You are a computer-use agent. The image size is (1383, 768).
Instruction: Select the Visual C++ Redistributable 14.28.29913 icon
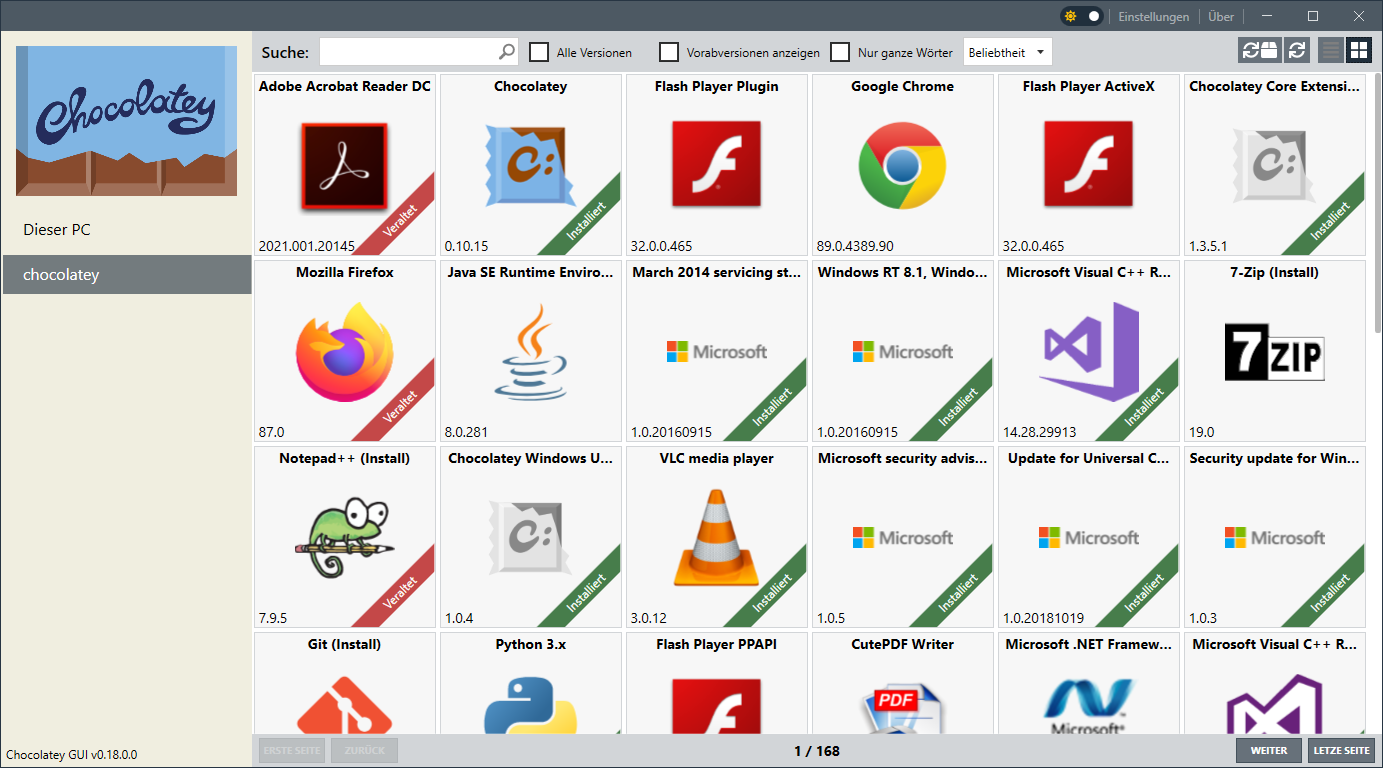point(1089,351)
